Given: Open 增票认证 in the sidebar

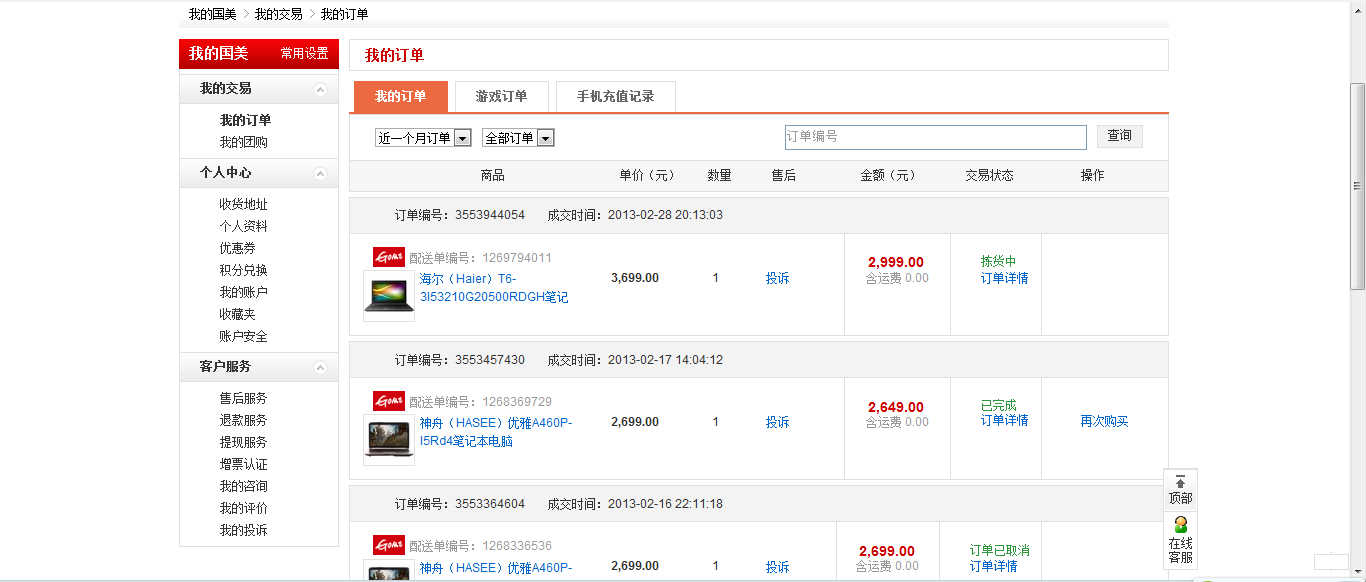Looking at the screenshot, I should [x=243, y=464].
